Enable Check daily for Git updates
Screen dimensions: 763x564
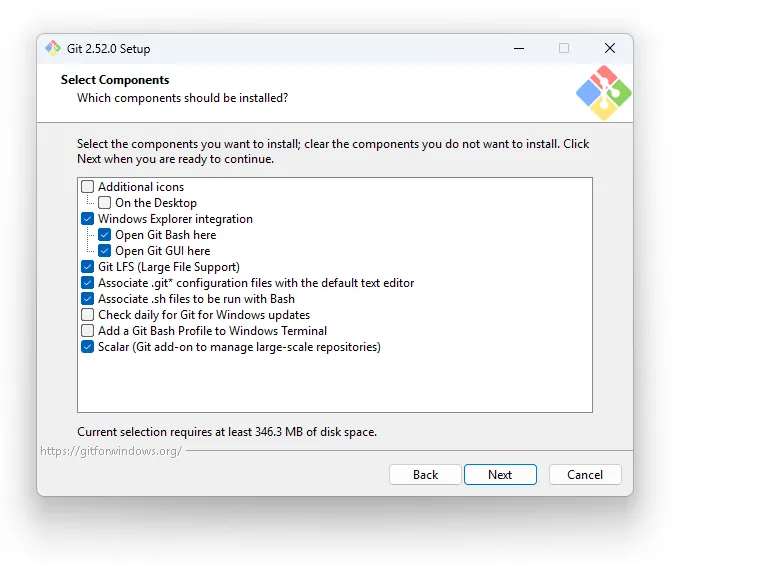[x=88, y=315]
